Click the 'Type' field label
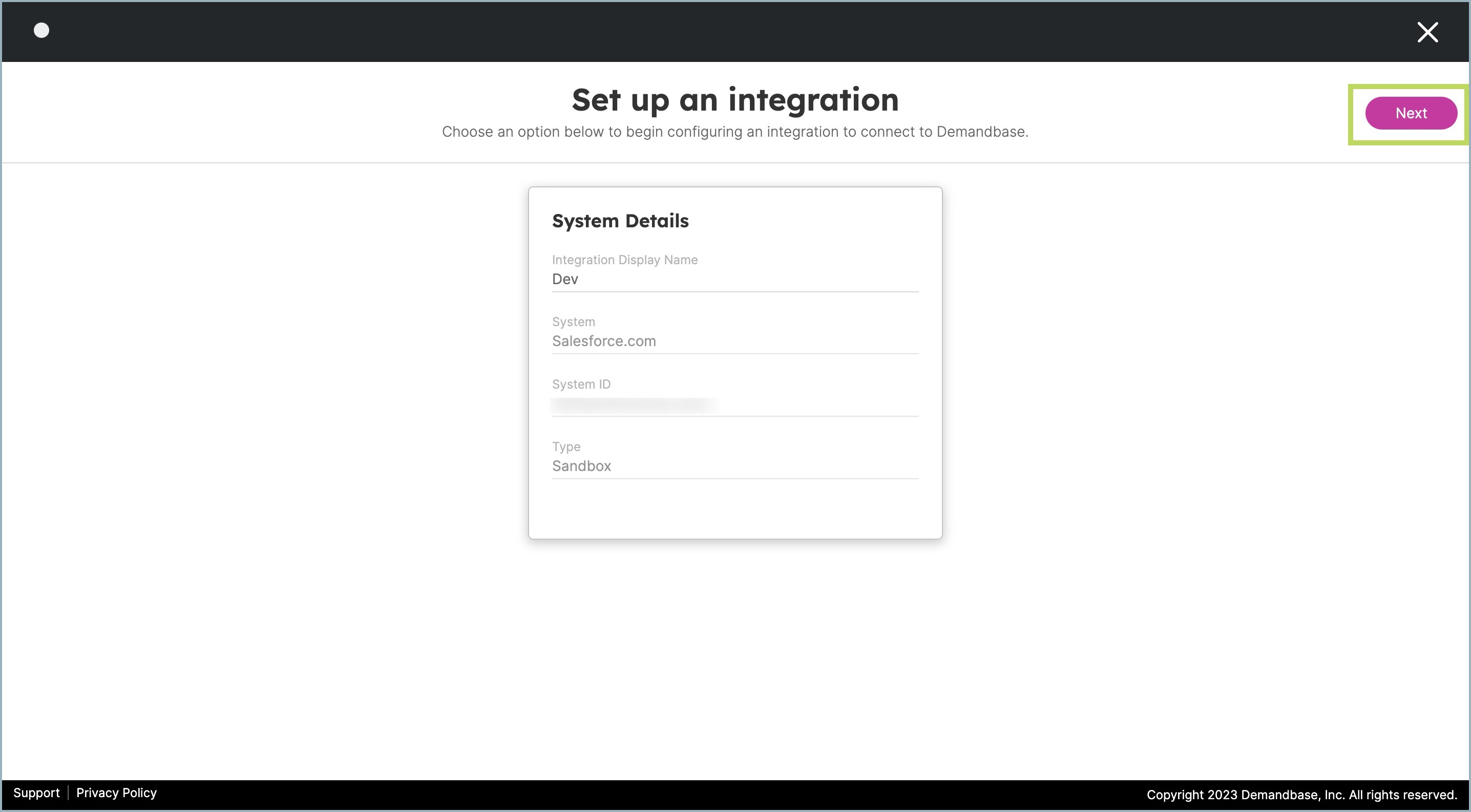This screenshot has width=1471, height=812. [x=566, y=446]
